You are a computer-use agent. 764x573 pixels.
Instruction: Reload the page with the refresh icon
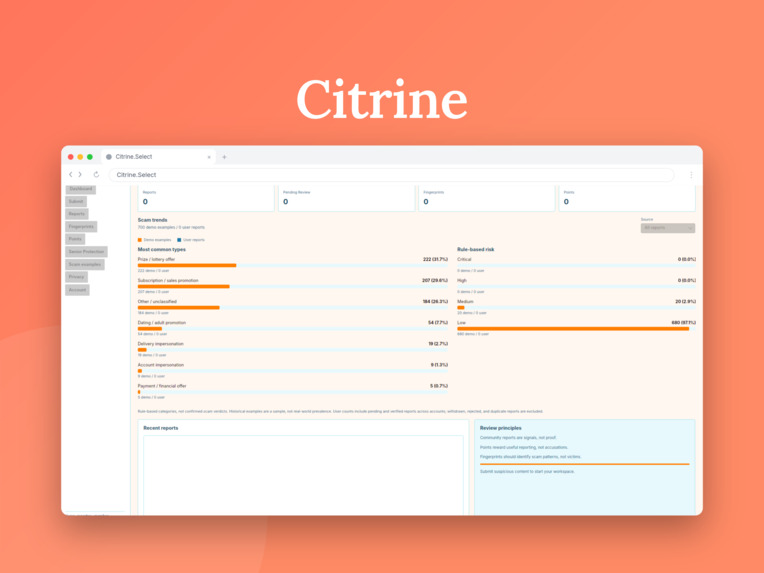[x=96, y=174]
